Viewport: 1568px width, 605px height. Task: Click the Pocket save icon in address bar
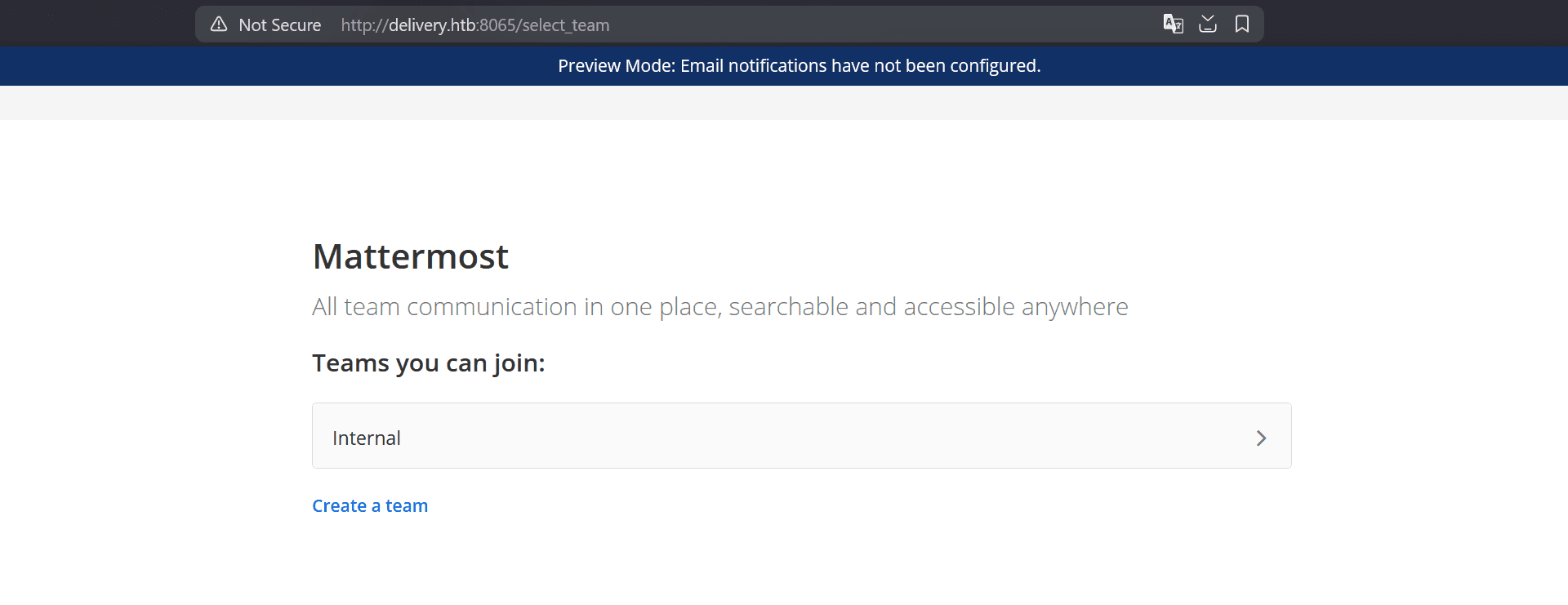[x=1208, y=24]
